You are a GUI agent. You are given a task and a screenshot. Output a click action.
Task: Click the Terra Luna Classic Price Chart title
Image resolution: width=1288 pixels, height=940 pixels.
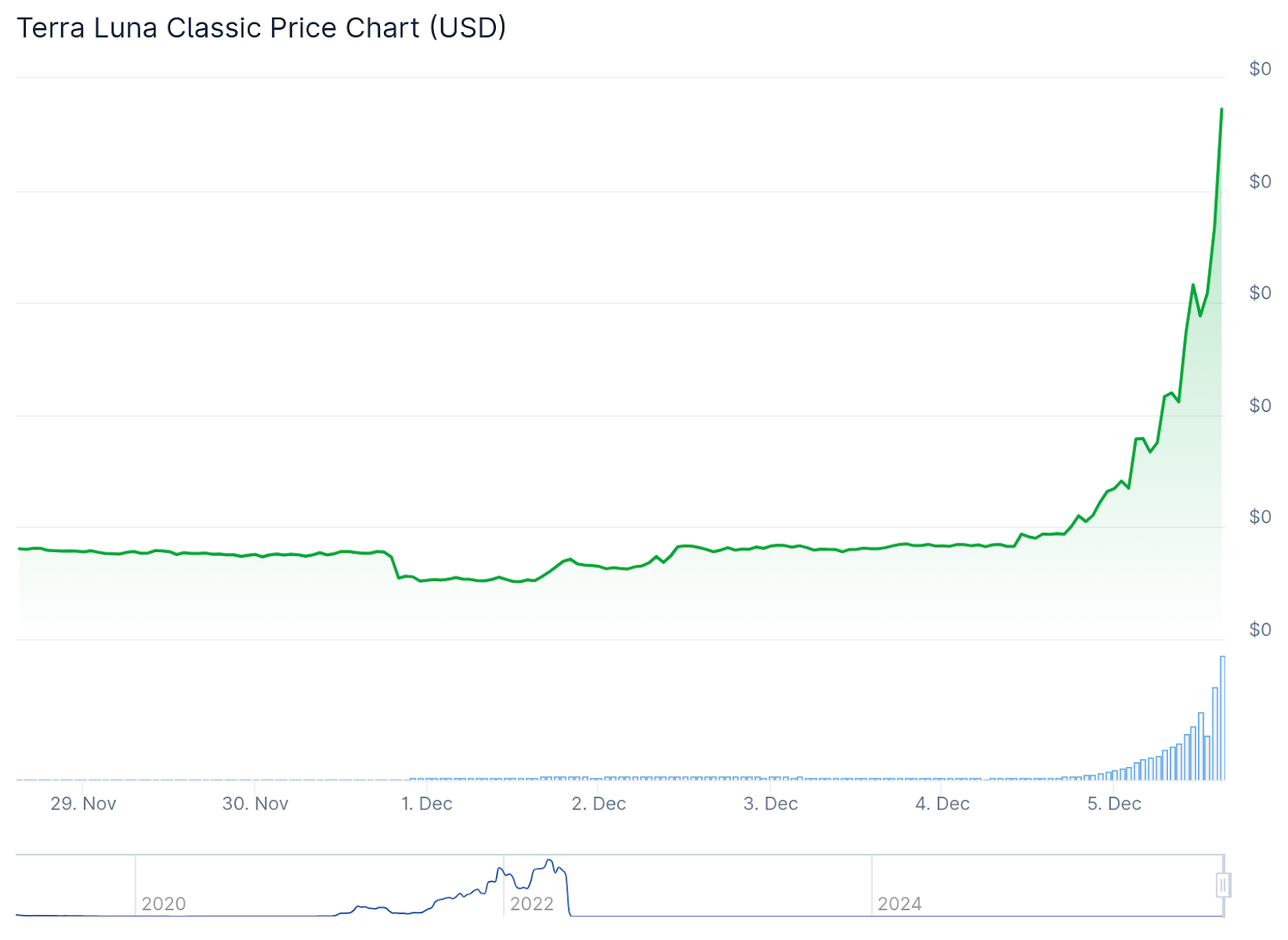(262, 28)
